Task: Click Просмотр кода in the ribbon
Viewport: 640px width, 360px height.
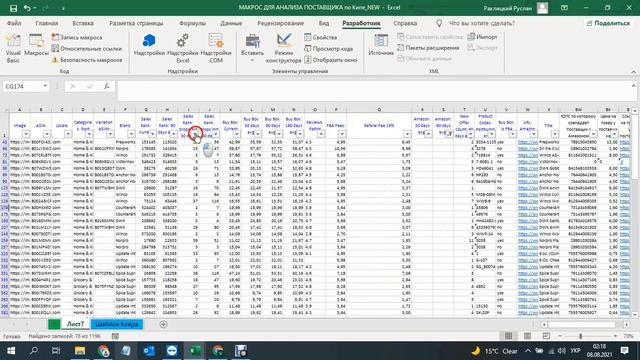Action: pyautogui.click(x=329, y=49)
